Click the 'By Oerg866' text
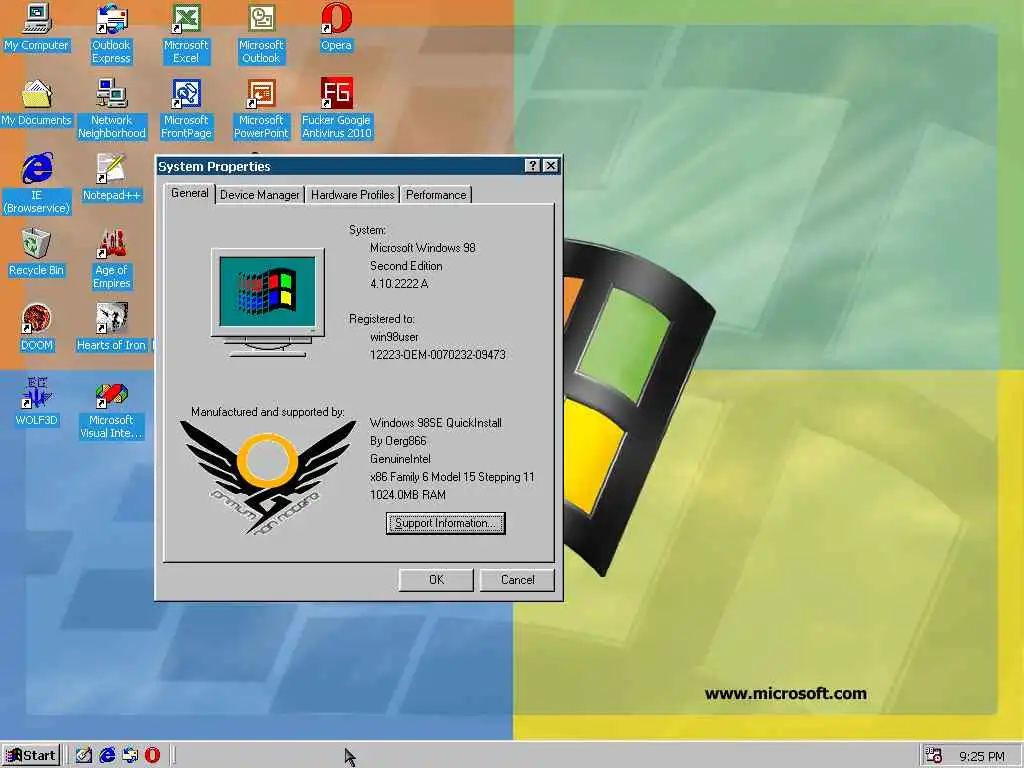This screenshot has width=1024, height=768. coord(398,441)
